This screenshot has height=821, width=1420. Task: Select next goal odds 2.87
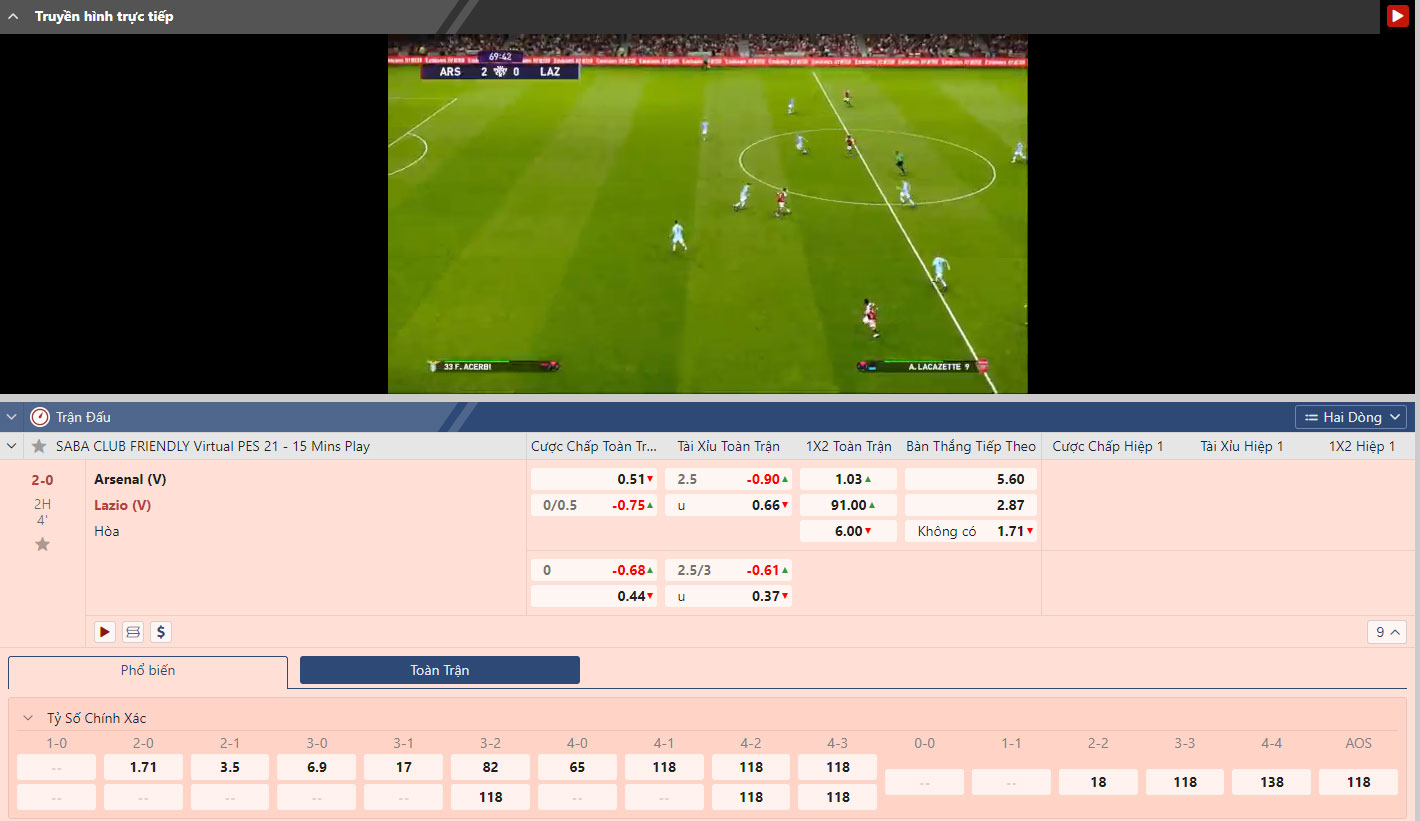[x=971, y=505]
